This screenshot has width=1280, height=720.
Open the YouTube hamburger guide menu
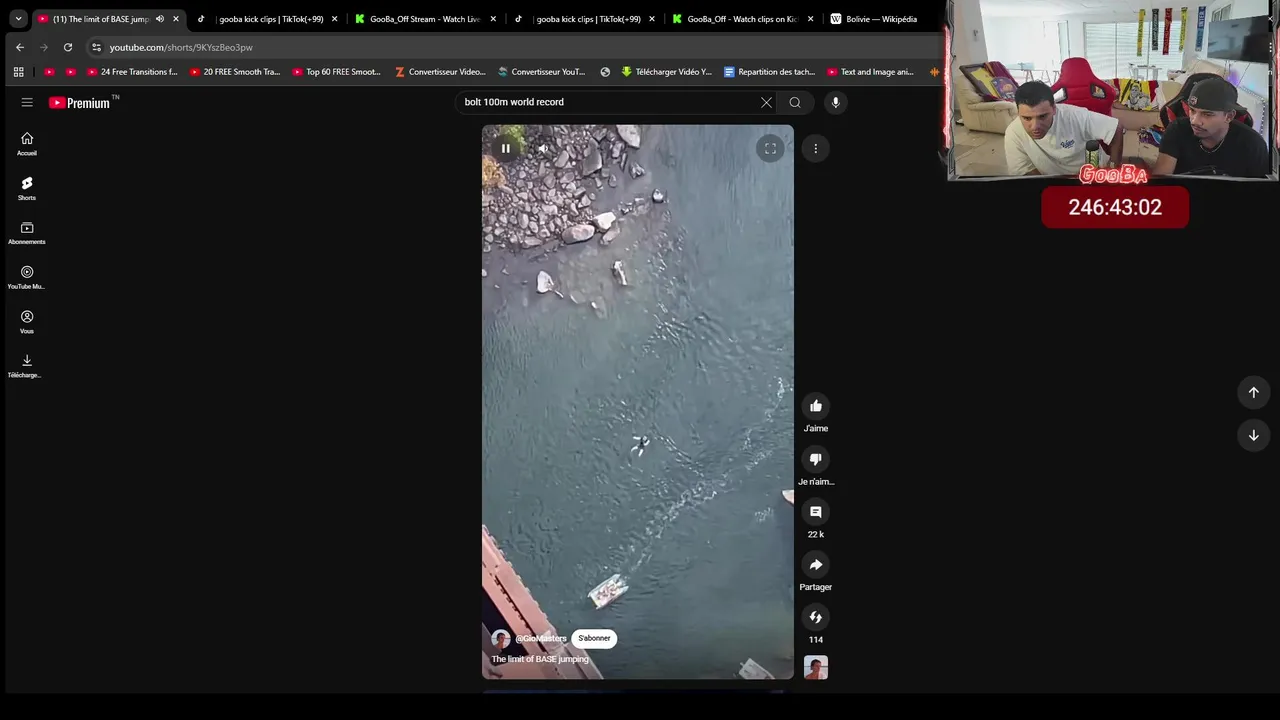(x=27, y=102)
